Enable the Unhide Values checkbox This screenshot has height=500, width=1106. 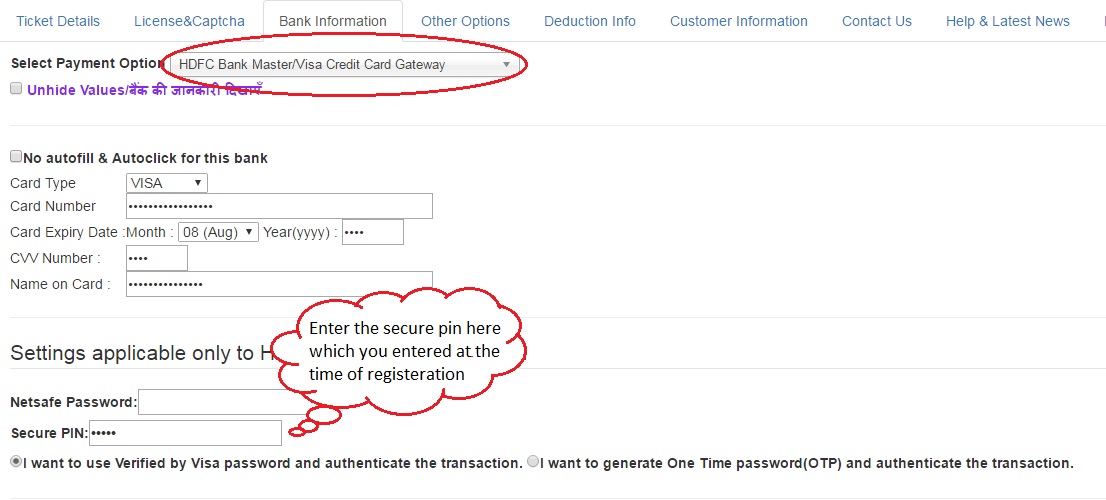pos(16,89)
